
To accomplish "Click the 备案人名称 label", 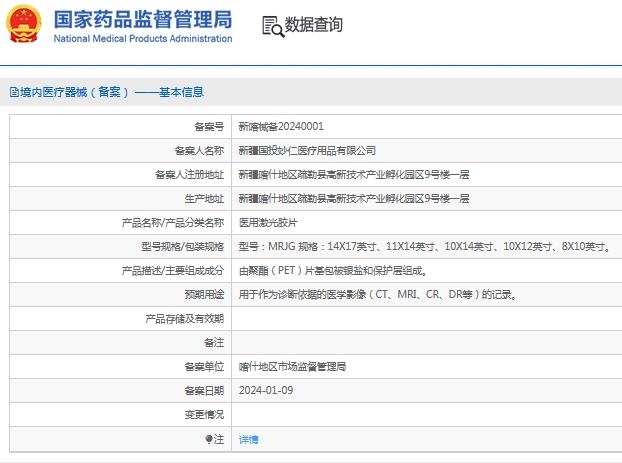I will [x=199, y=151].
